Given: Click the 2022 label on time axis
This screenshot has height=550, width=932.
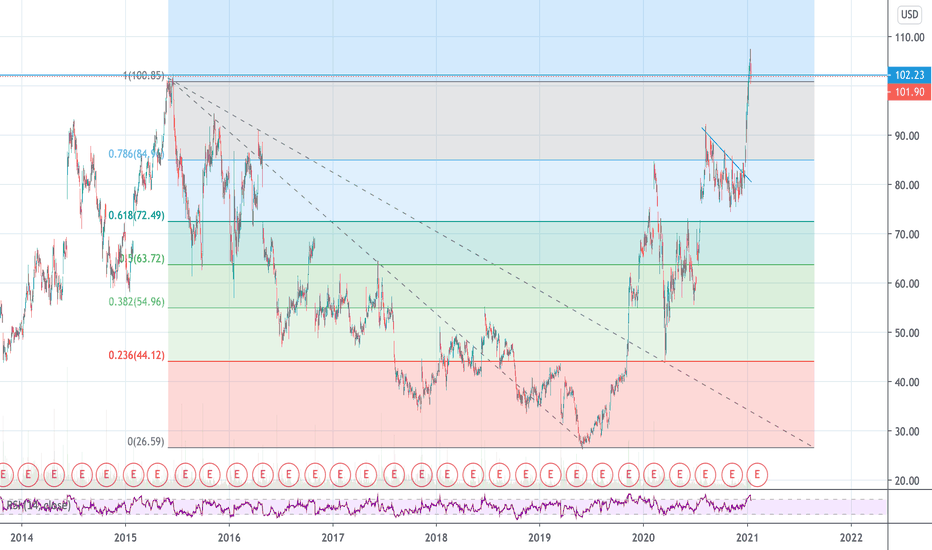Looking at the screenshot, I should [x=851, y=538].
